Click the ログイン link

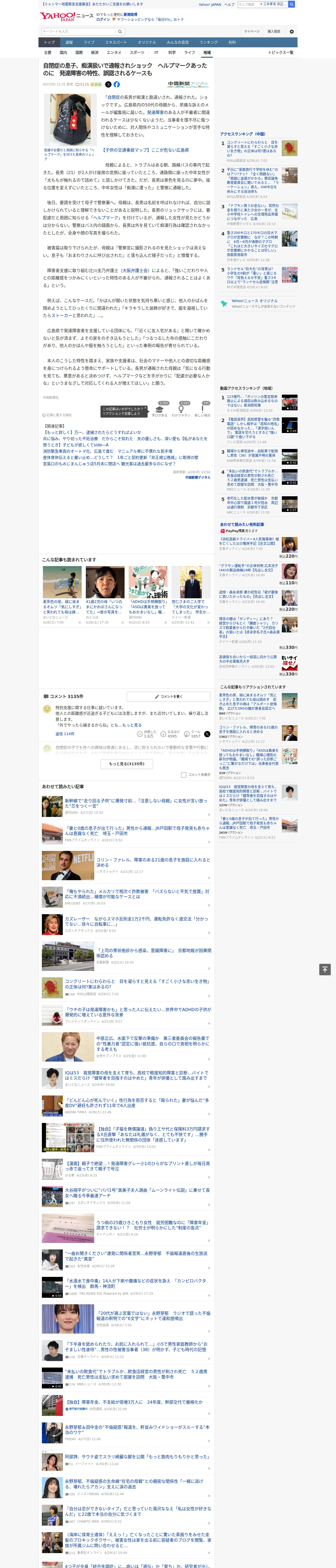(103, 20)
